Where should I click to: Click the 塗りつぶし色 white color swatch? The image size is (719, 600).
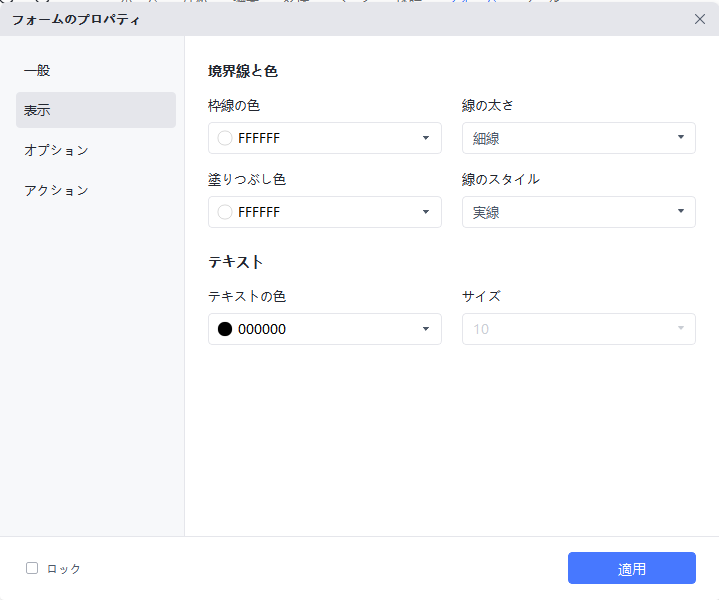click(225, 212)
